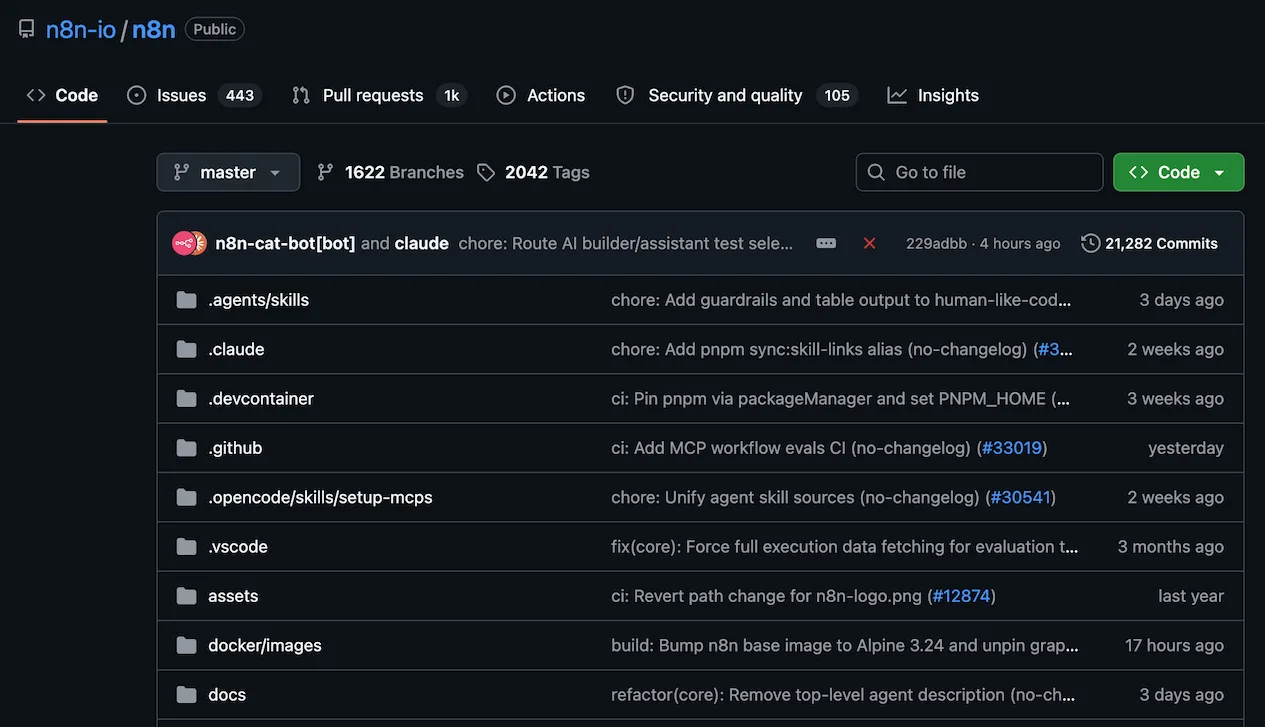Click the folder icon for docs
Image resolution: width=1265 pixels, height=727 pixels.
point(186,694)
